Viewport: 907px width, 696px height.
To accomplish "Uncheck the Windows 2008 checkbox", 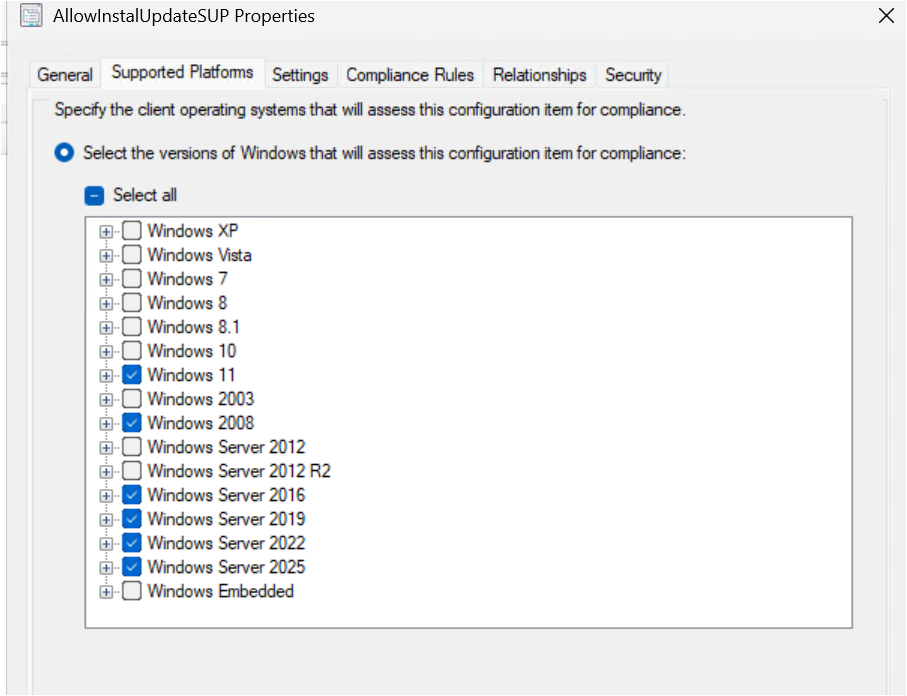I will point(132,423).
